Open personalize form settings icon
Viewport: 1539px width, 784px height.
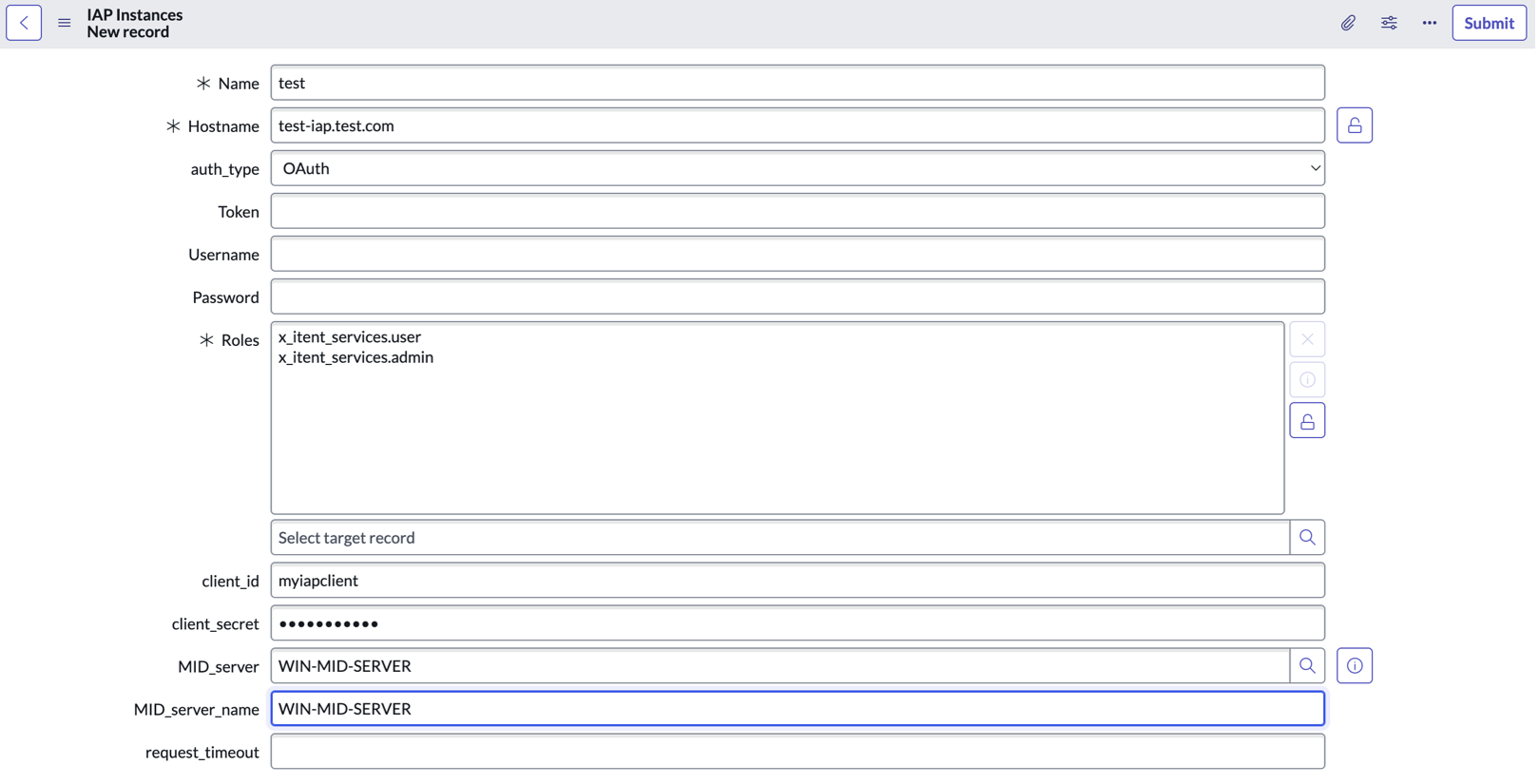[x=1389, y=23]
